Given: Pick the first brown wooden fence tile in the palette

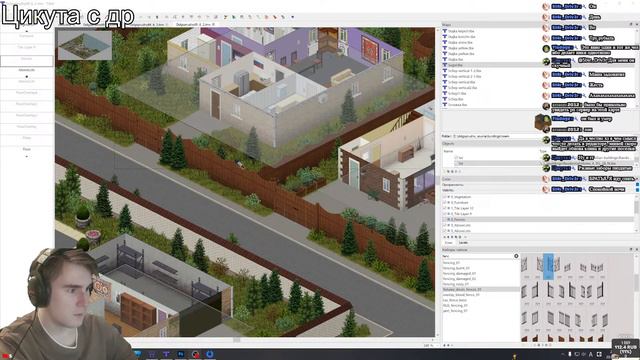Looking at the screenshot, I should (x=524, y=338).
